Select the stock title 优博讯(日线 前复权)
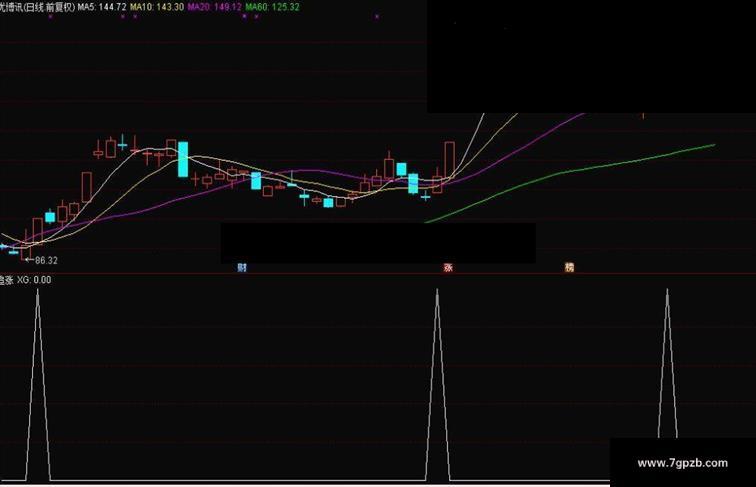 [x=38, y=7]
